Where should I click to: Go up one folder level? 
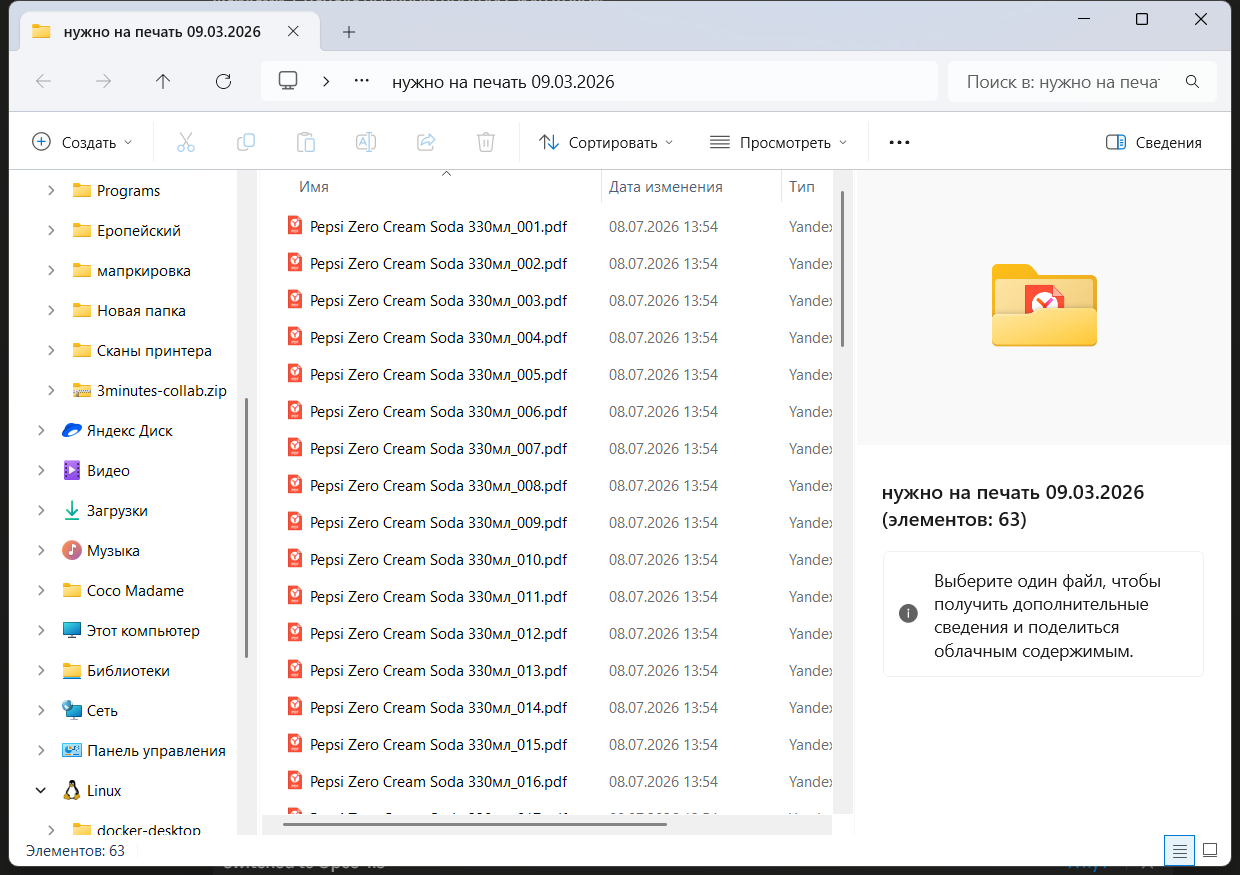(x=163, y=81)
